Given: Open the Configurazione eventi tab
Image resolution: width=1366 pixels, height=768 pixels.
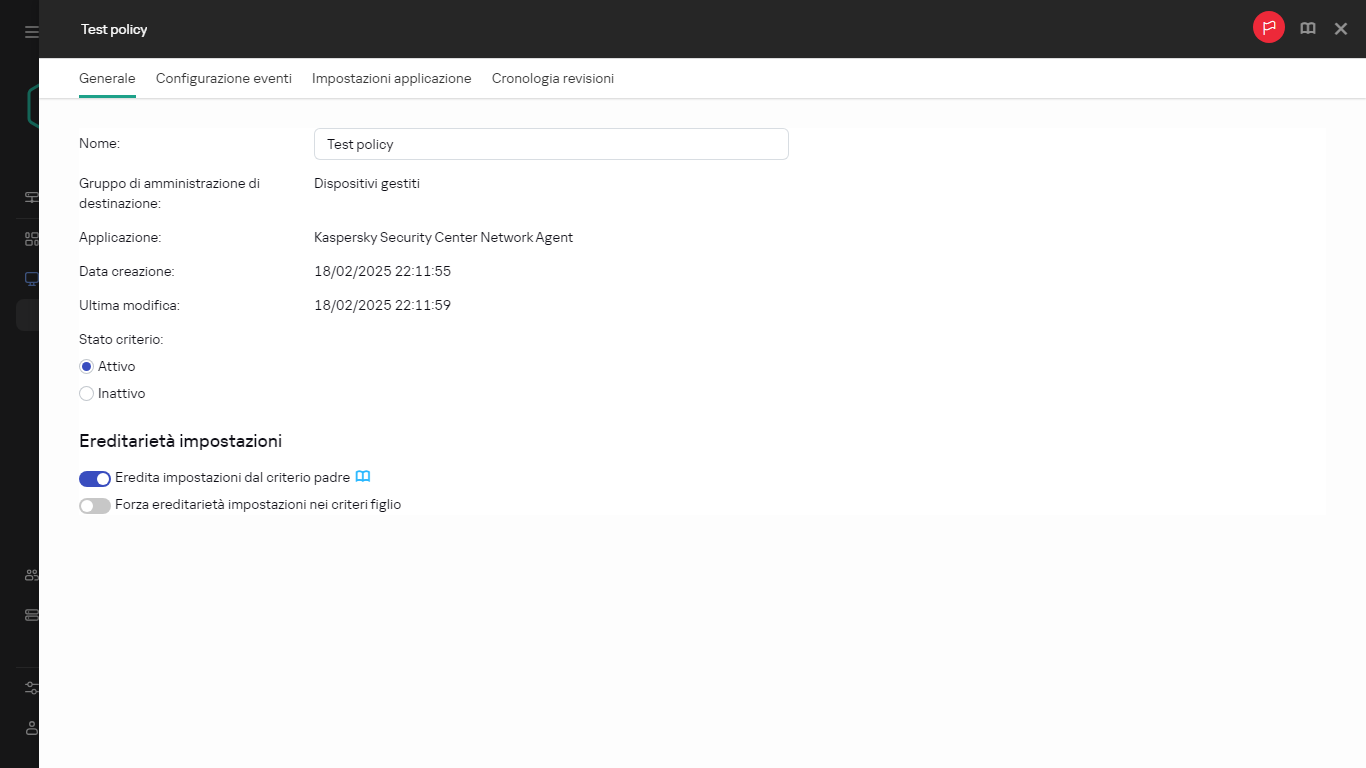Looking at the screenshot, I should (224, 78).
